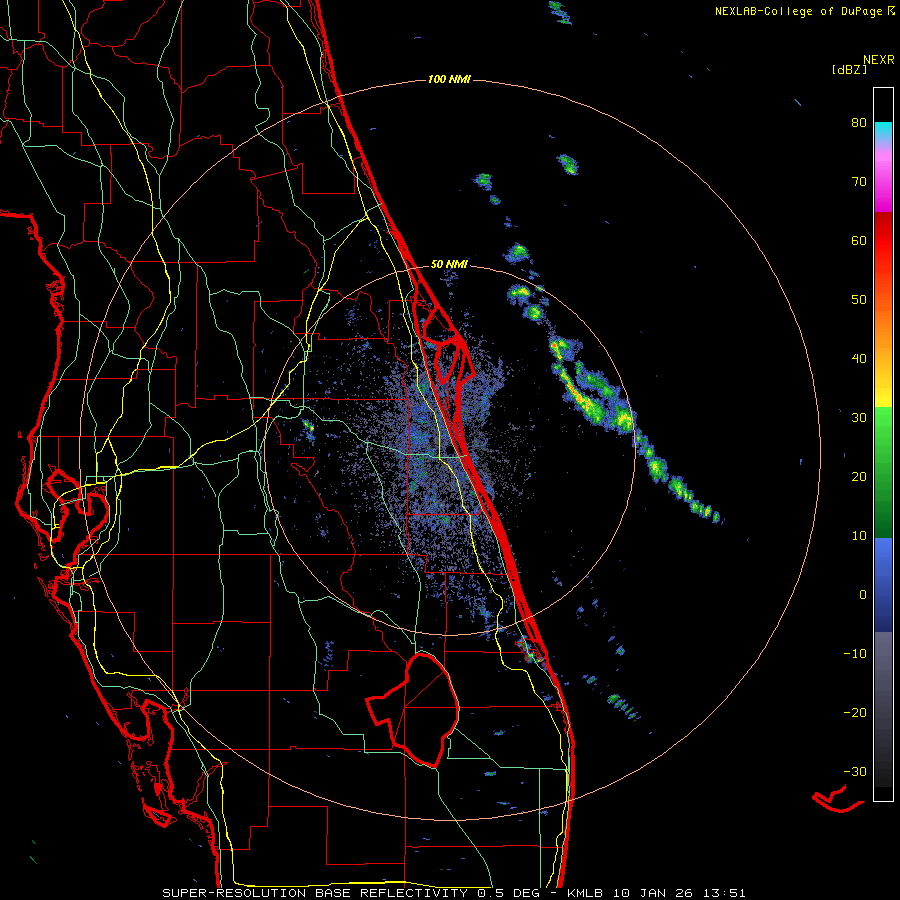Click the -20 value on dBZ scale
This screenshot has height=900, width=900.
[x=855, y=712]
